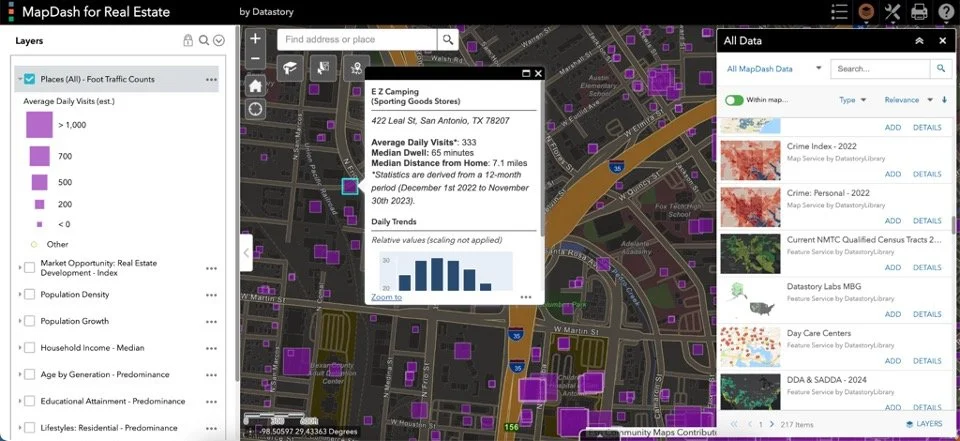The image size is (960, 441).
Task: Collapse the All Data panel with double chevron
Action: coord(919,40)
